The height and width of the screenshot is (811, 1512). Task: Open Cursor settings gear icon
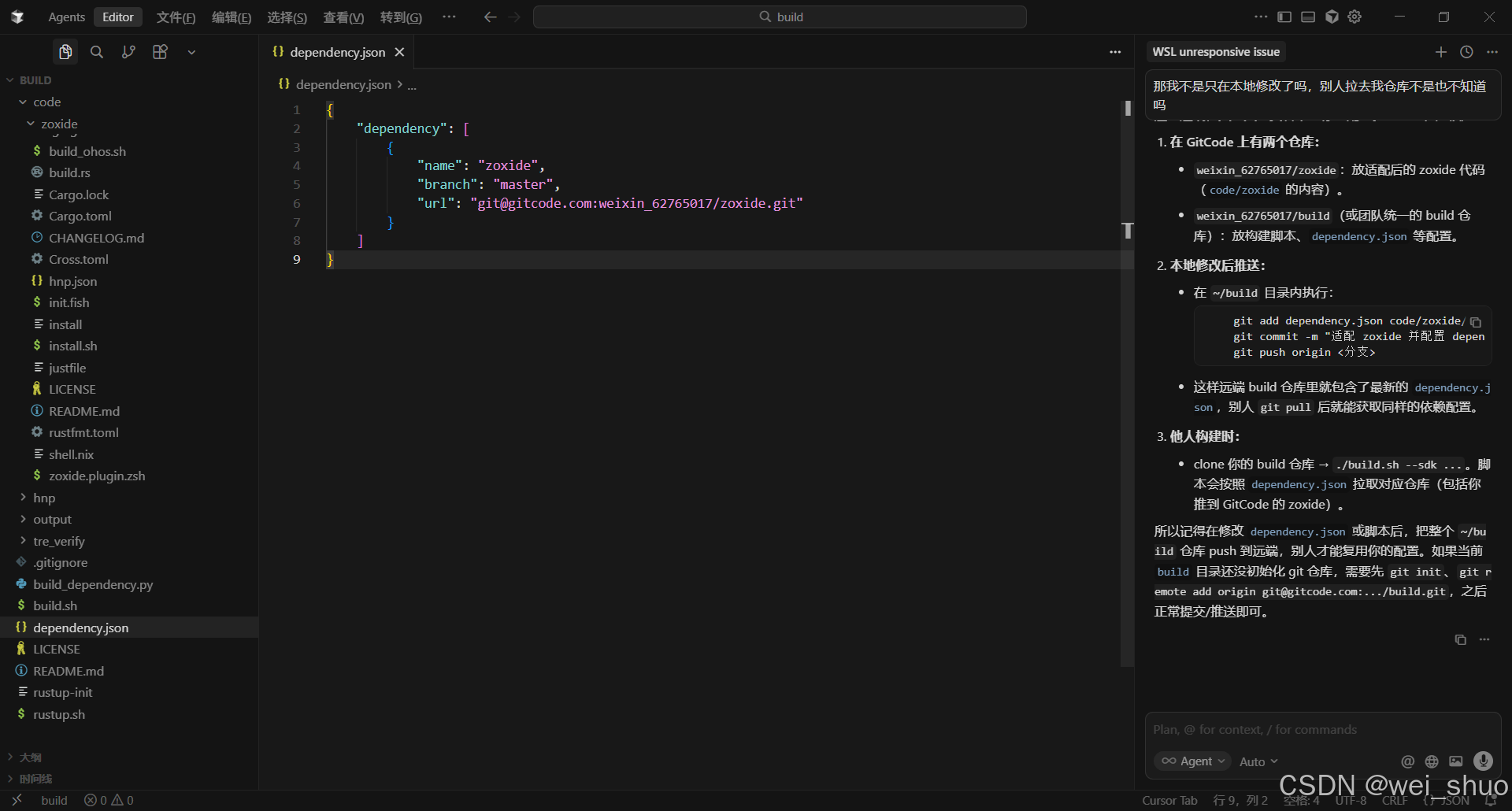(x=1354, y=17)
